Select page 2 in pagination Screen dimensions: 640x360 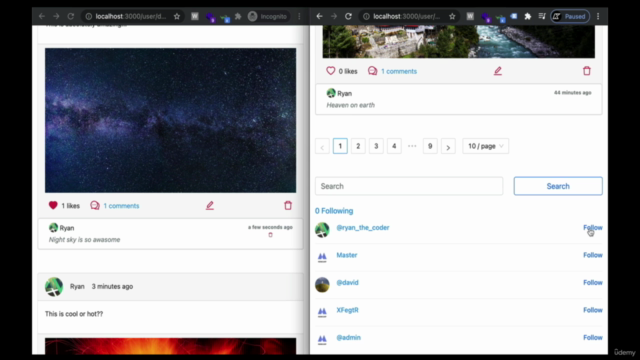tap(358, 146)
